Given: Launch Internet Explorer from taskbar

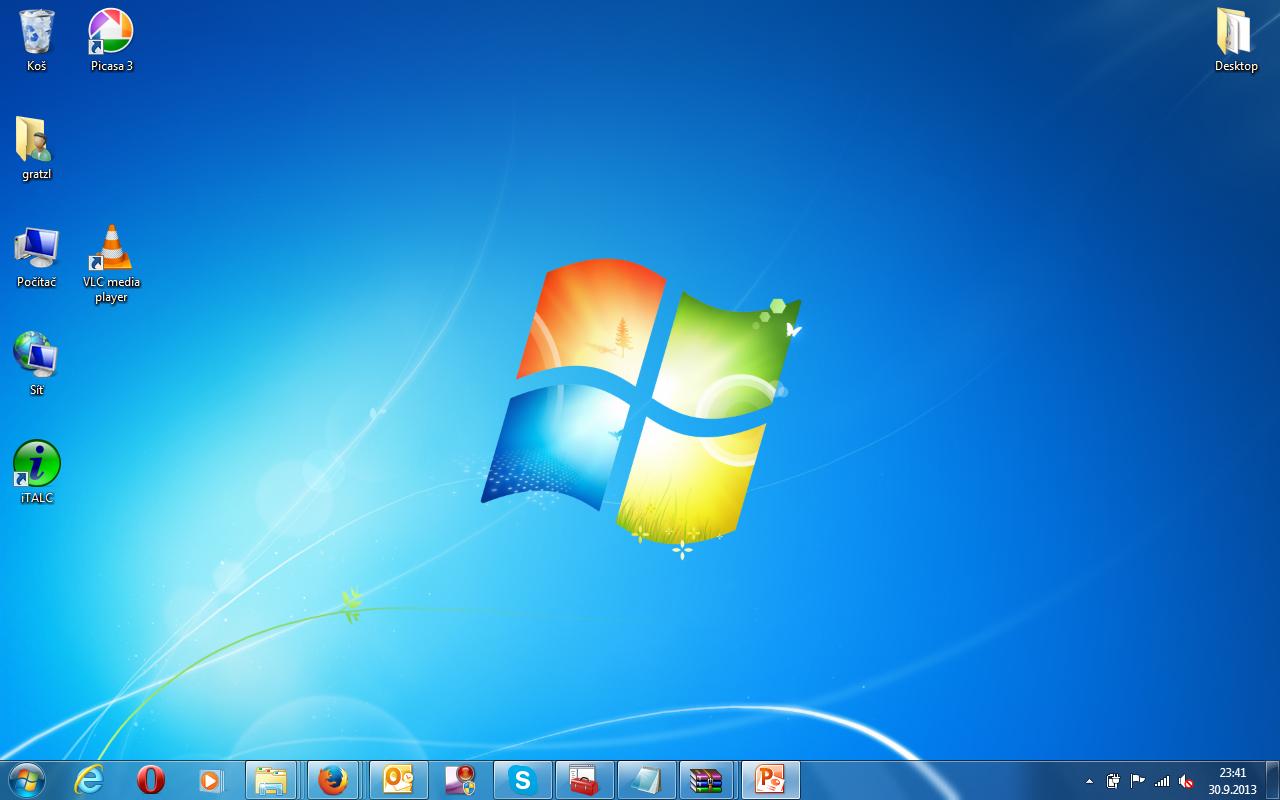Looking at the screenshot, I should (89, 780).
